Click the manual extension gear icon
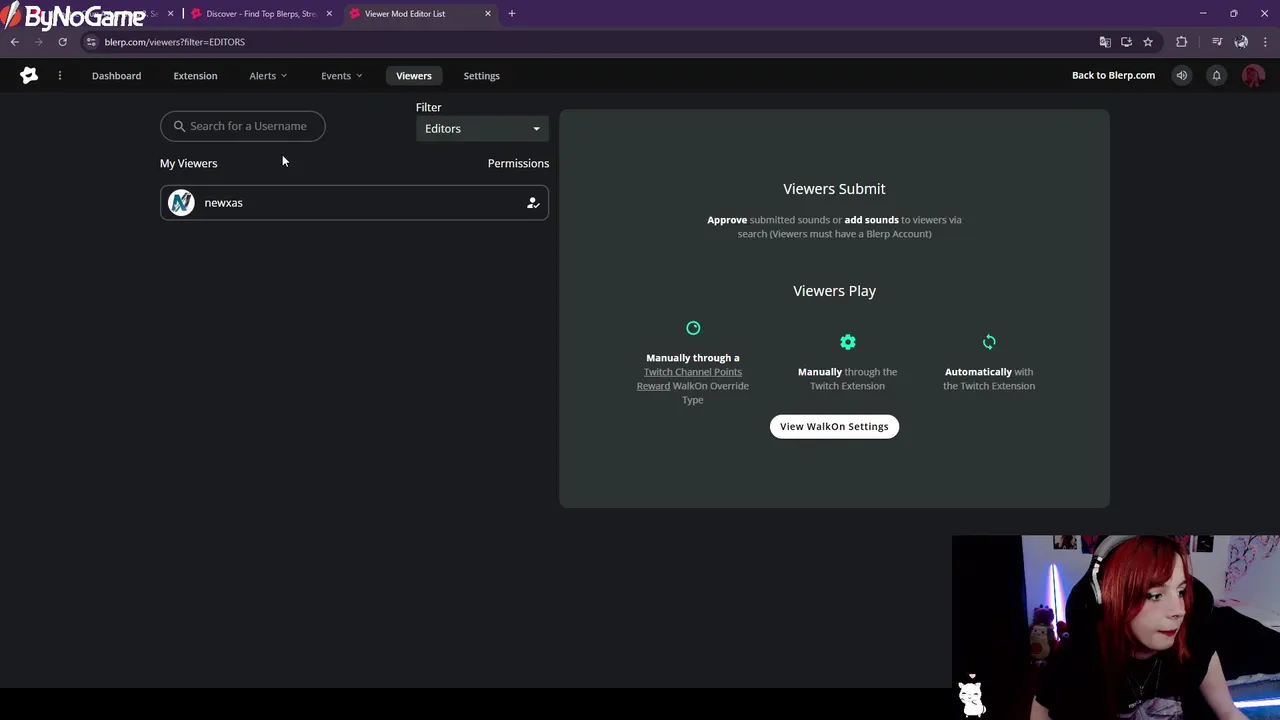 848,342
